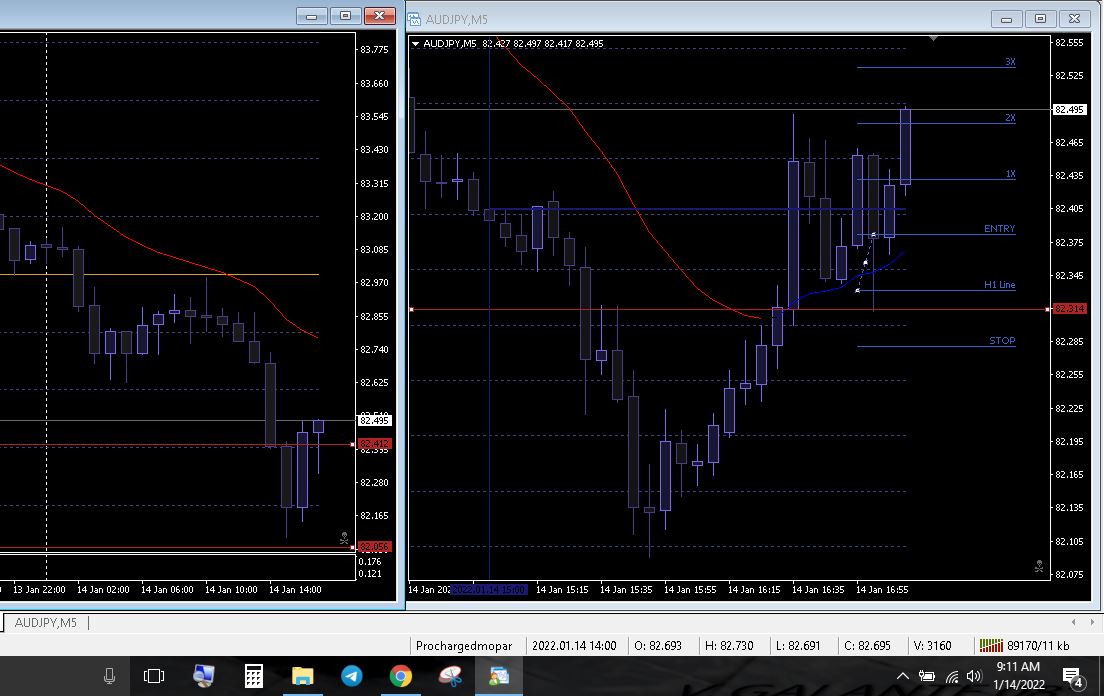
Task: Open the Snipping Tool taskbar icon
Action: coord(449,676)
